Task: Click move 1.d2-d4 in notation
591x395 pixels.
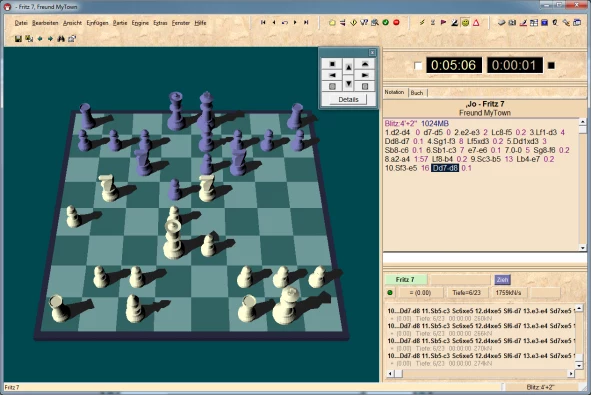Action: 397,132
